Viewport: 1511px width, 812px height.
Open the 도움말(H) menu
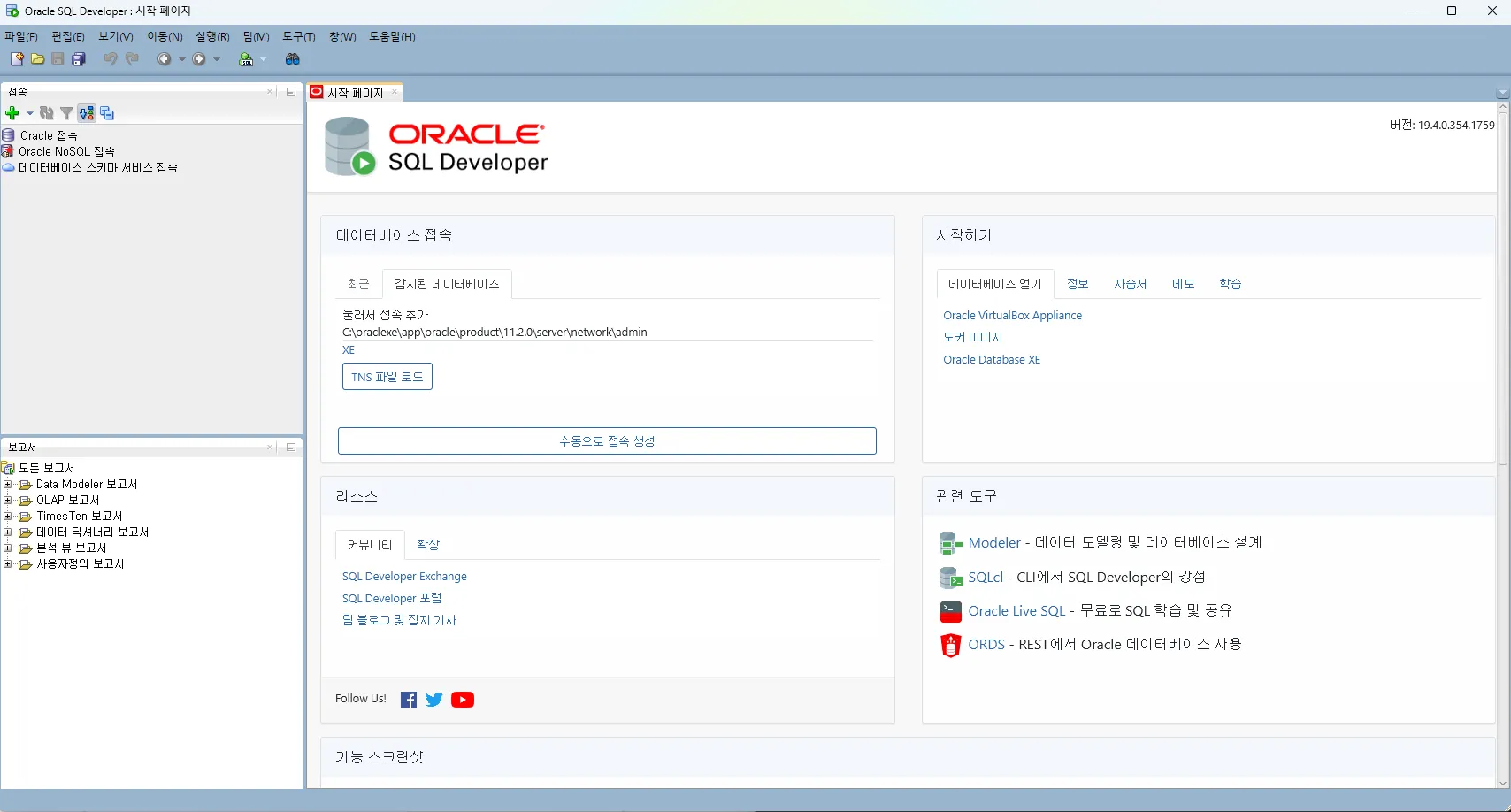coord(392,36)
